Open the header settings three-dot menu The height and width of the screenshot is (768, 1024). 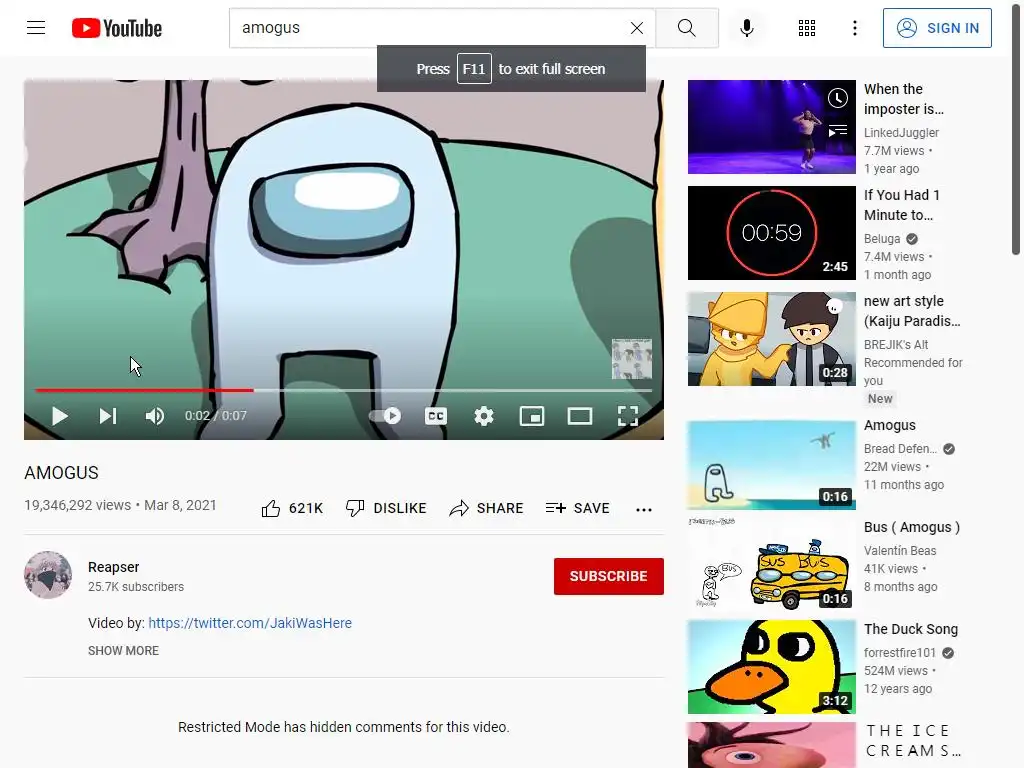tap(855, 28)
